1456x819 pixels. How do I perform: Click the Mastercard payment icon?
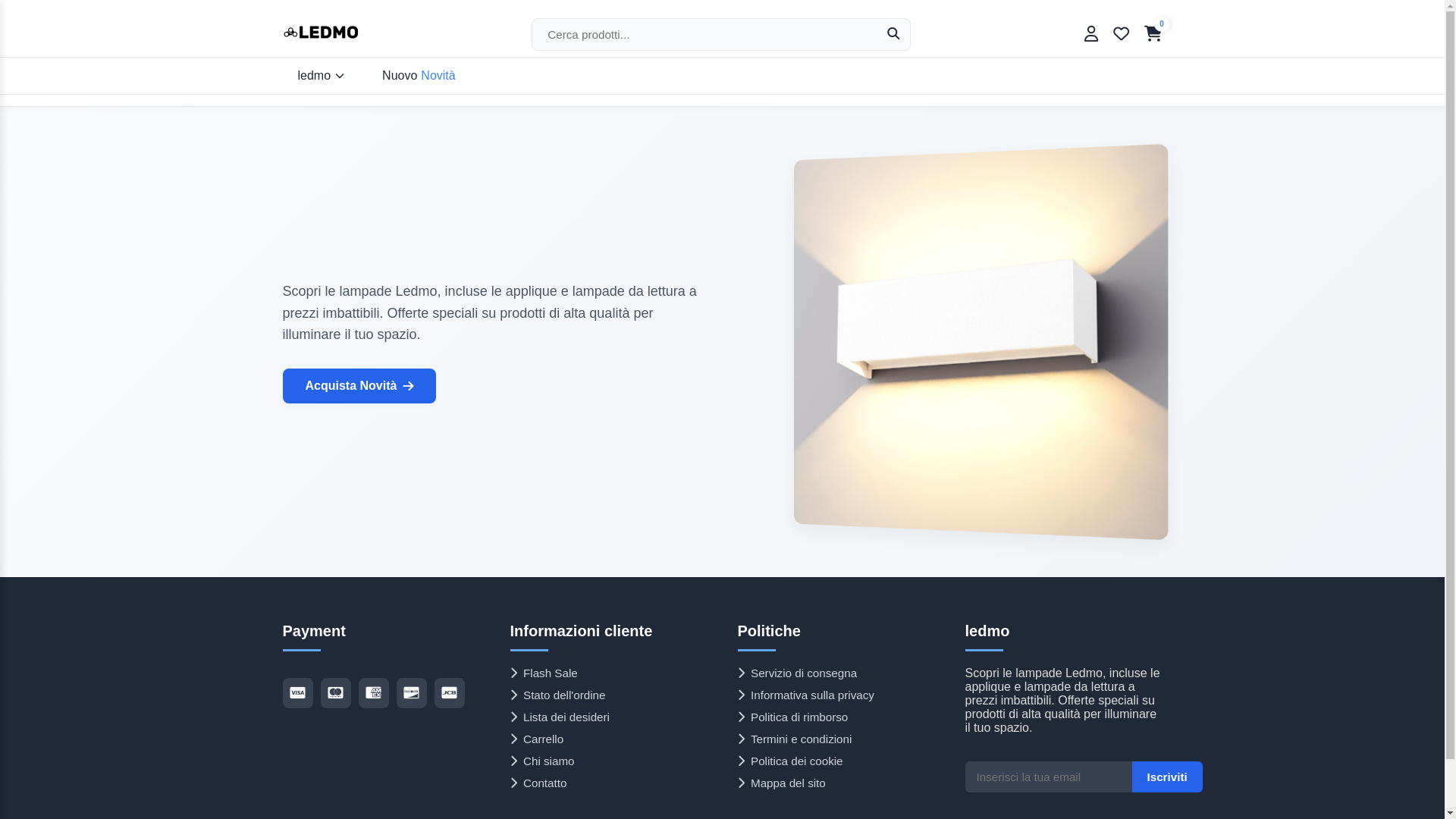336,693
